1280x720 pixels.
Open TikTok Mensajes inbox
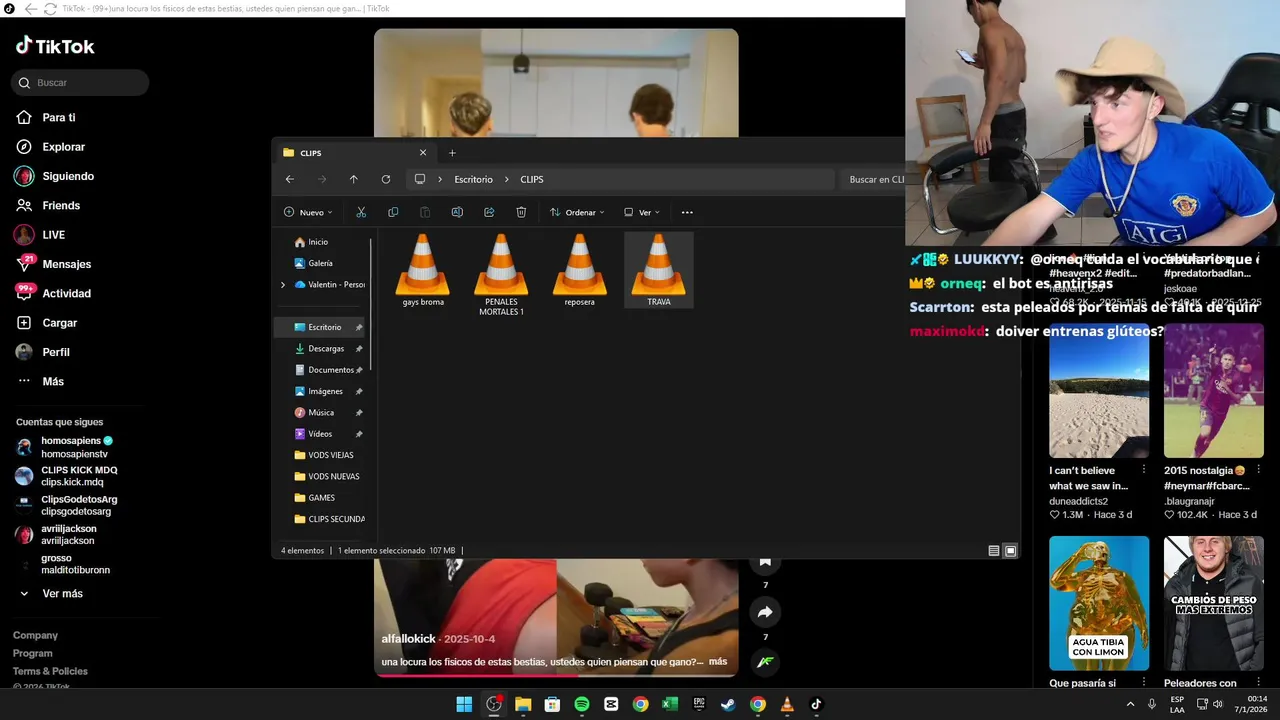[x=66, y=264]
